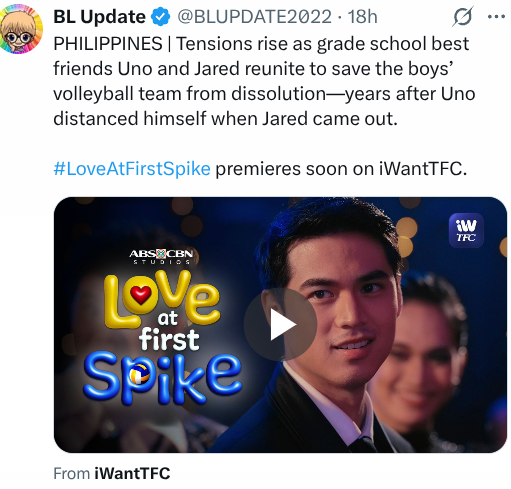Open the 18h timestamp permalink
511x489 pixels.
pos(362,17)
